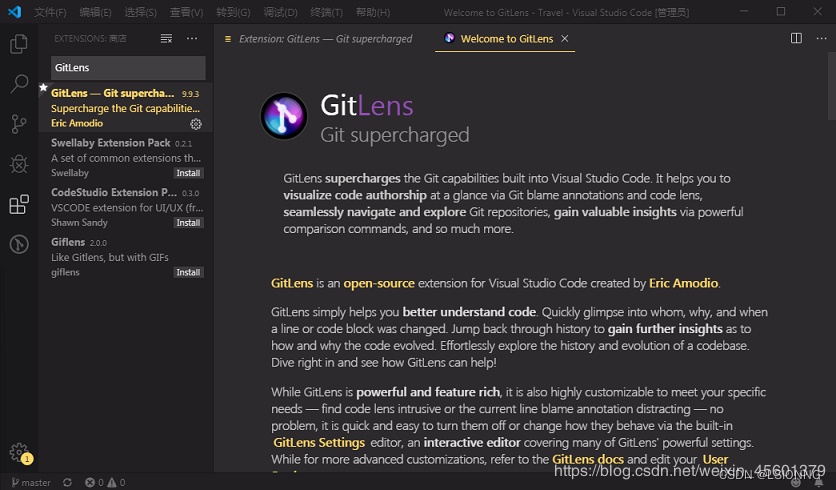The height and width of the screenshot is (490, 836).
Task: Open editor more actions menu
Action: click(x=821, y=38)
